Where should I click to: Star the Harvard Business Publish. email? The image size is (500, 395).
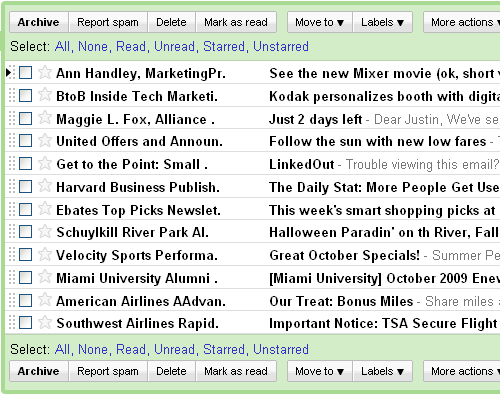(45, 186)
